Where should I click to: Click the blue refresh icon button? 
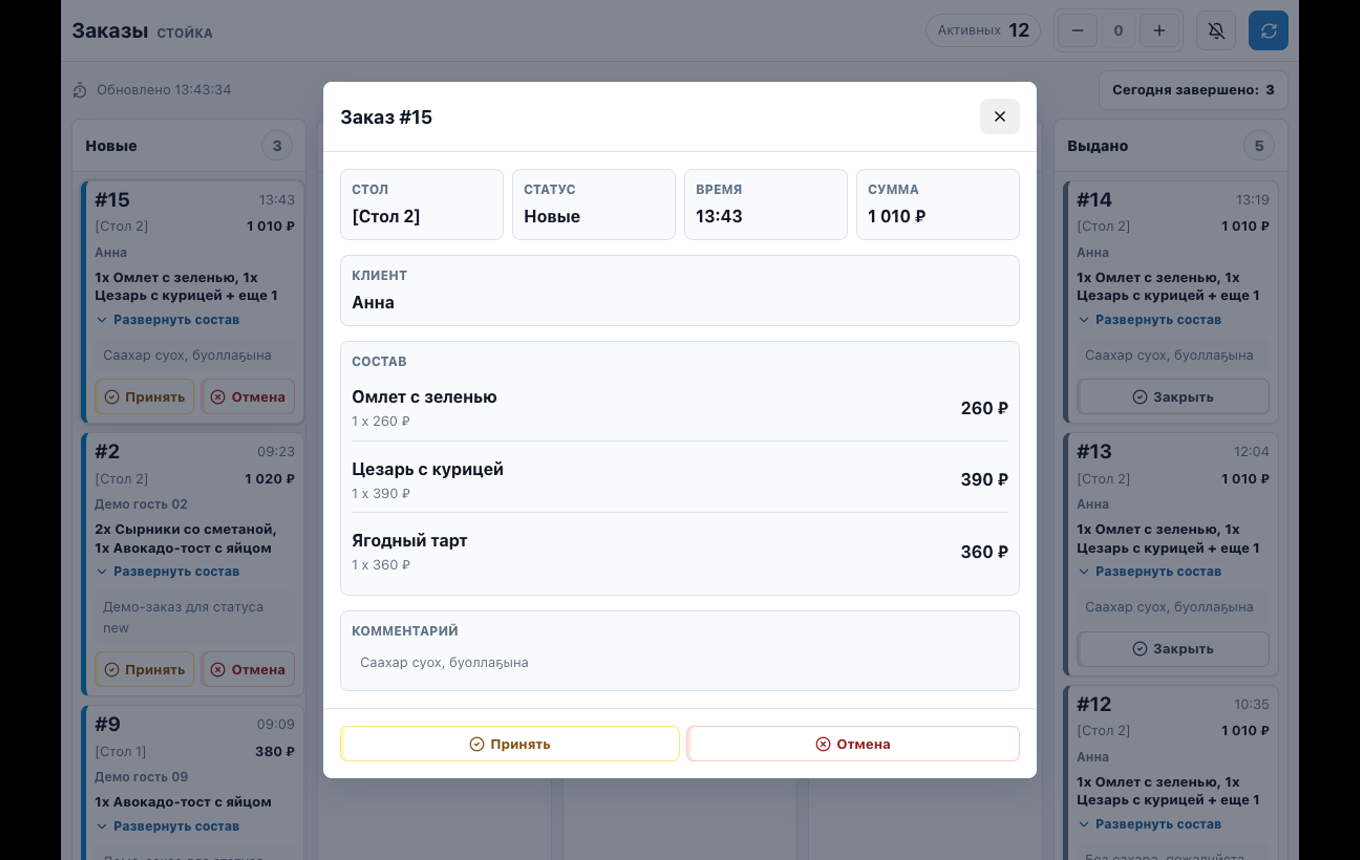point(1268,31)
